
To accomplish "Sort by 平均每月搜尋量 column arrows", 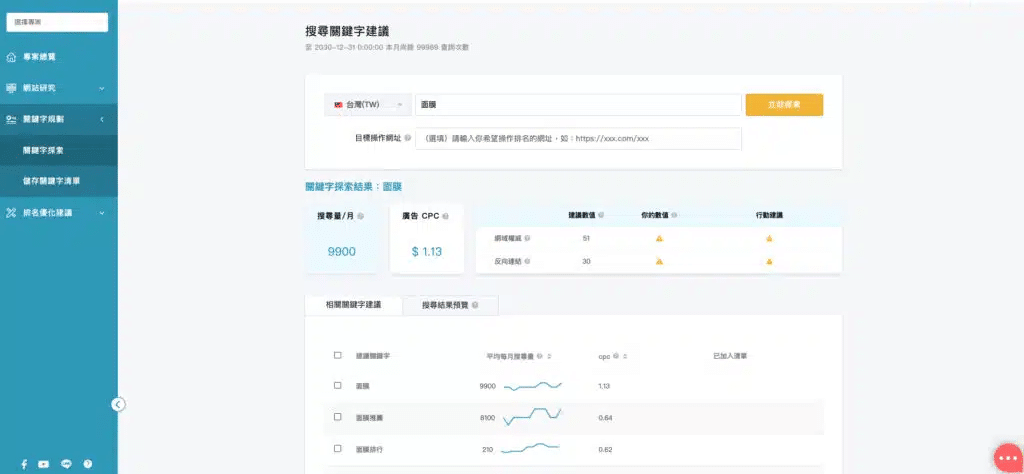I will (x=549, y=355).
